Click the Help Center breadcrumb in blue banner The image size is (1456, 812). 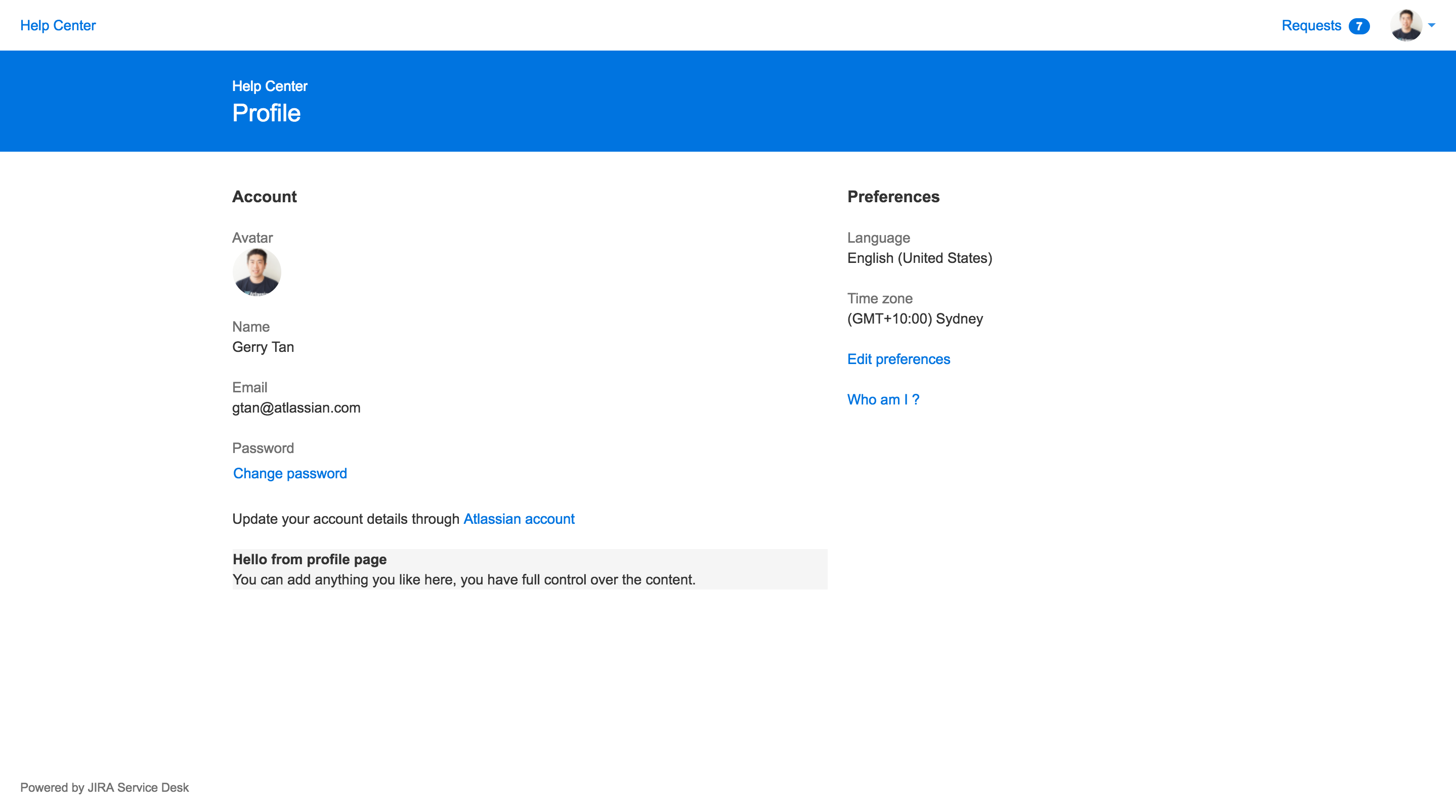(270, 86)
